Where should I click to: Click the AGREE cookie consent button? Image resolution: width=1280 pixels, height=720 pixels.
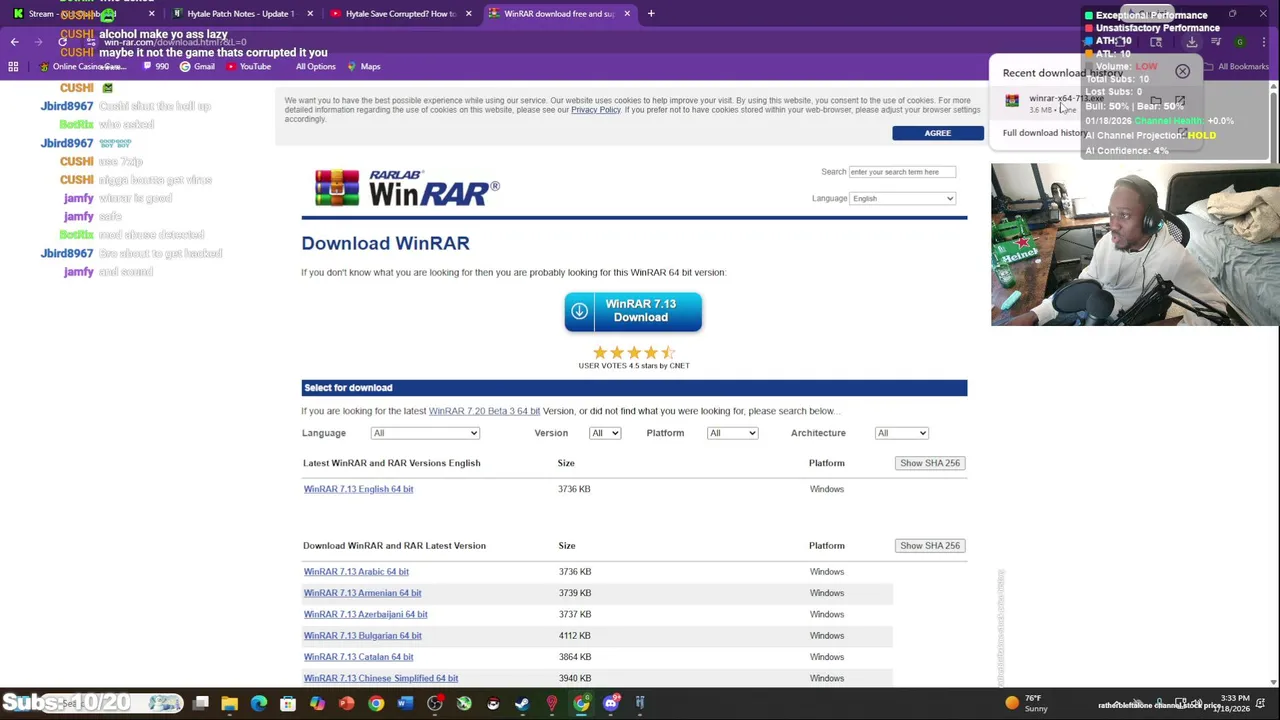click(x=938, y=133)
